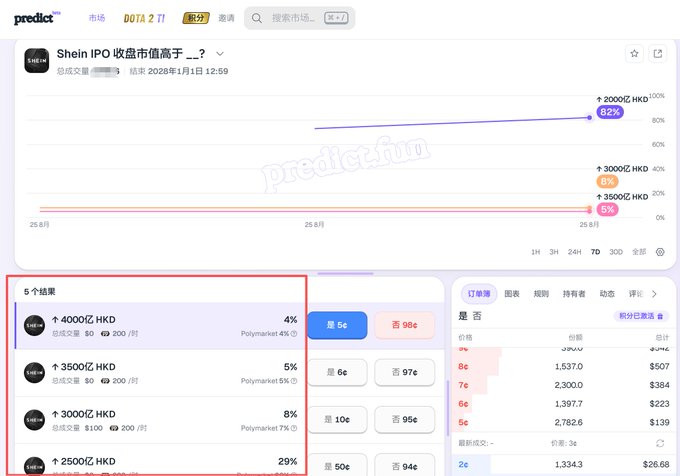680x476 pixels.
Task: Click the panel divider handle below chart
Action: [x=345, y=274]
